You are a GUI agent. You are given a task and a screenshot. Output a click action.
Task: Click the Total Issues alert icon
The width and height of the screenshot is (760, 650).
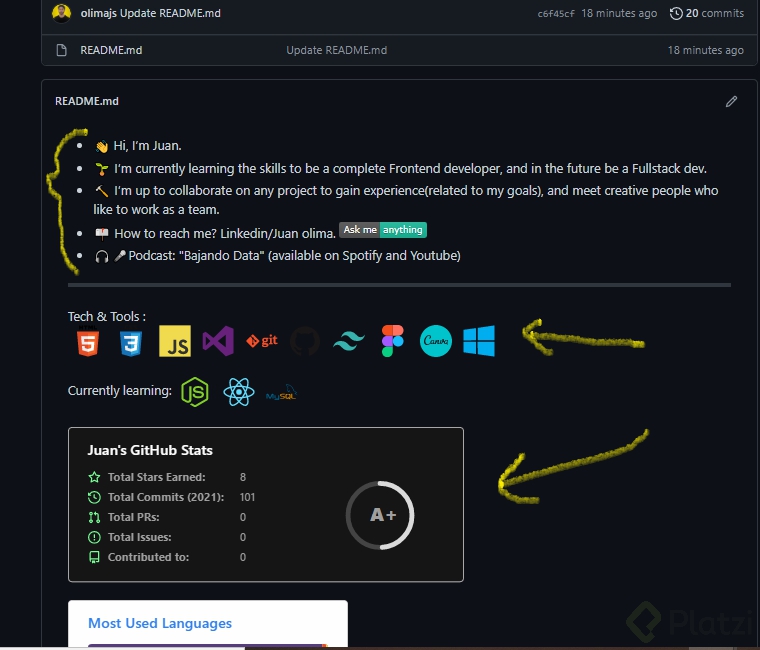pyautogui.click(x=95, y=537)
